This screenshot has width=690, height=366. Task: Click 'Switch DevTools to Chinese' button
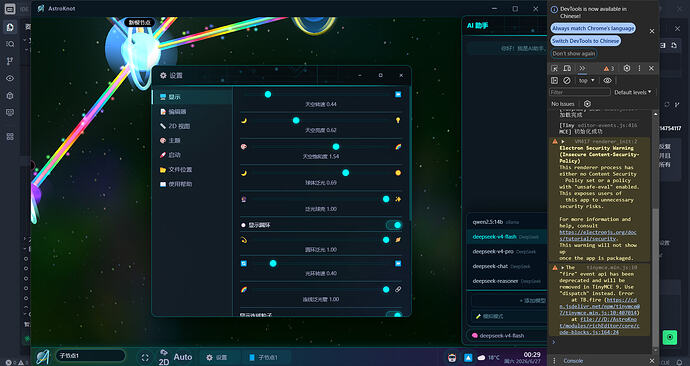[586, 41]
